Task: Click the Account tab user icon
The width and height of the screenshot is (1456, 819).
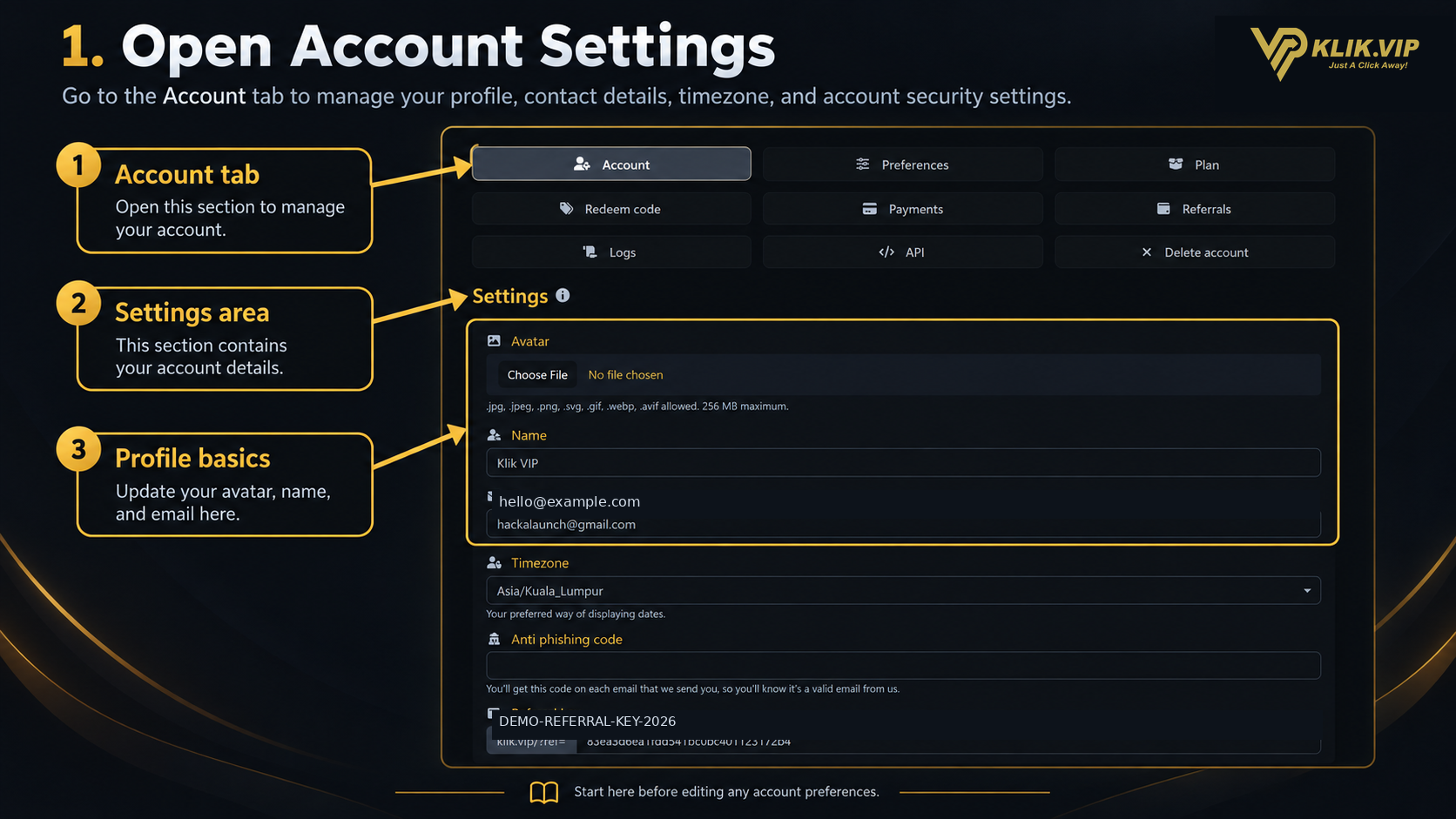Action: 582,164
